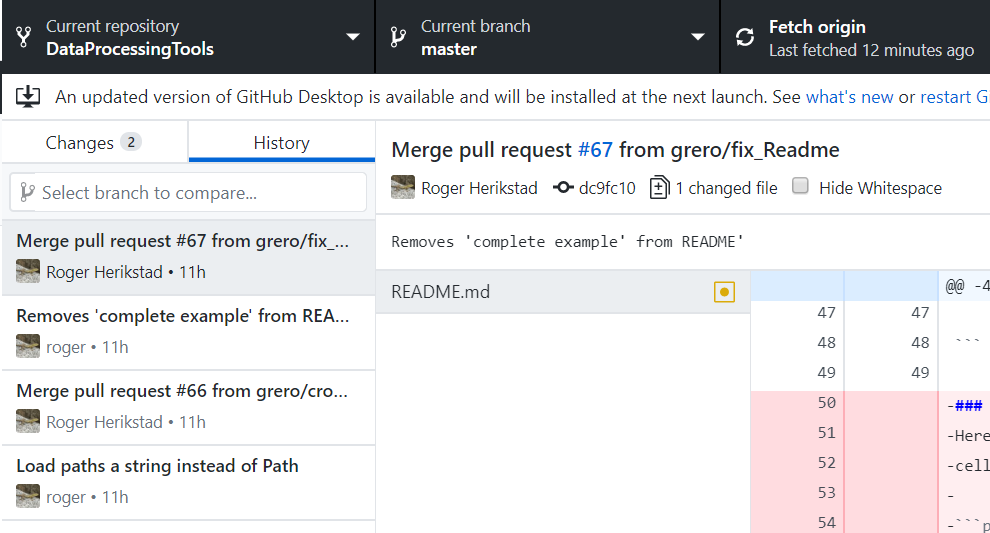
Task: Switch to the Changes tab
Action: 95,142
